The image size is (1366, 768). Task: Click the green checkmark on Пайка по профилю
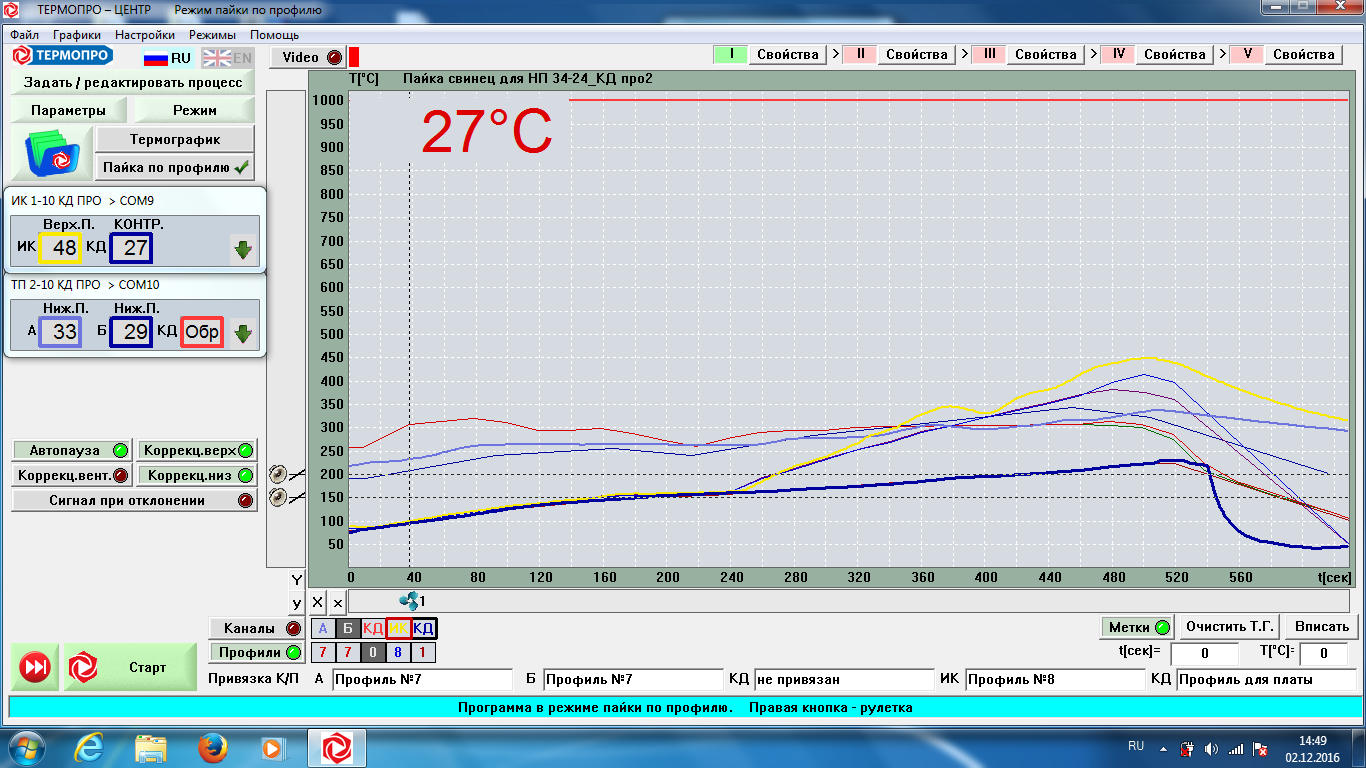click(x=242, y=167)
